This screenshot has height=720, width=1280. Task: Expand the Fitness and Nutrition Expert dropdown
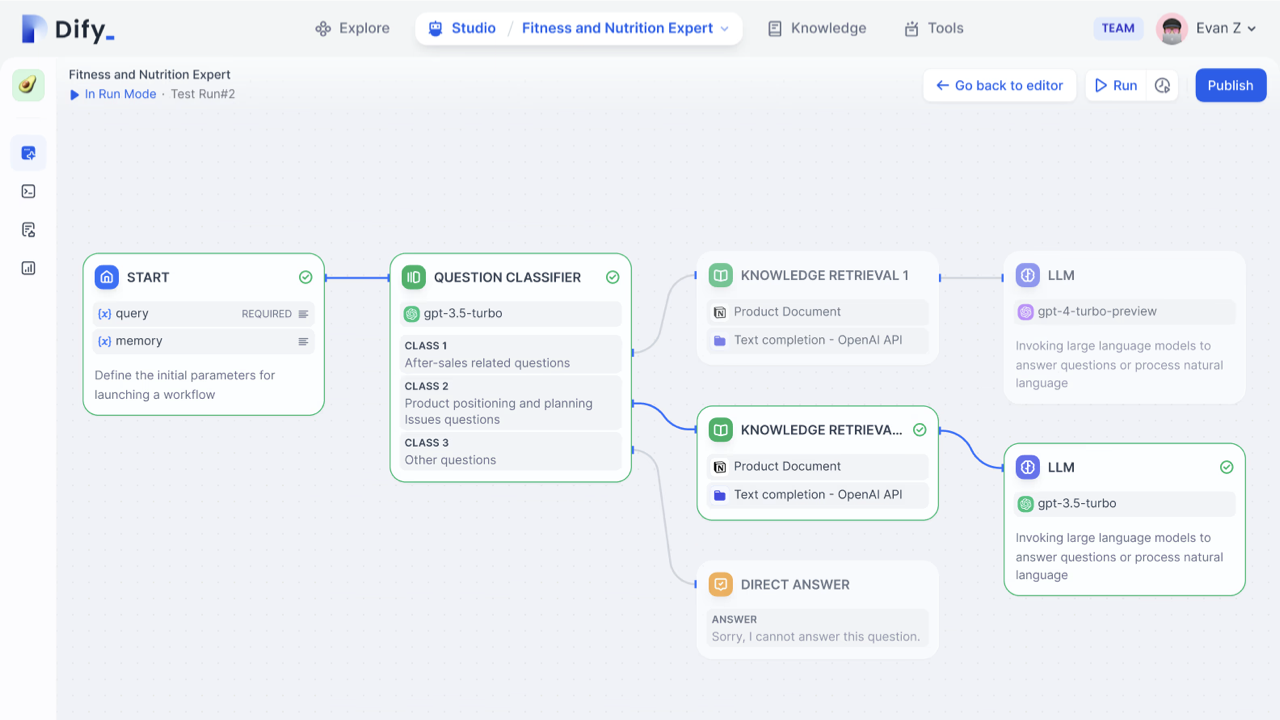point(725,29)
